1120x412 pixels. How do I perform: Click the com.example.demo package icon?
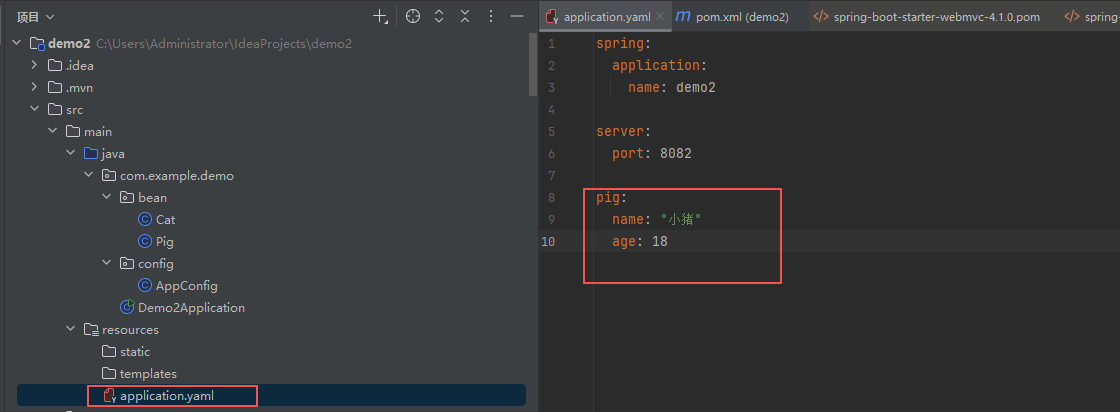(x=109, y=176)
